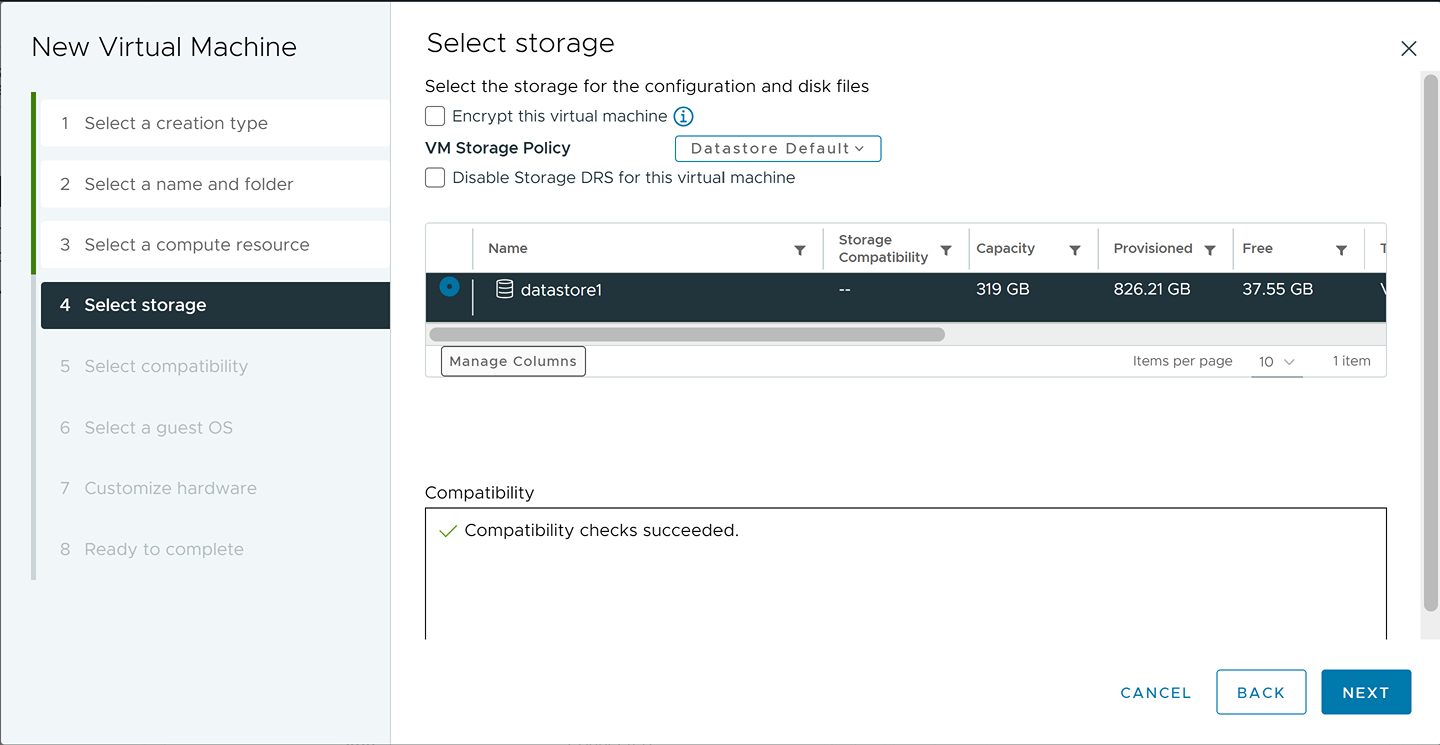Filter the Capacity column
Screen dimensions: 1440x745
click(1074, 250)
